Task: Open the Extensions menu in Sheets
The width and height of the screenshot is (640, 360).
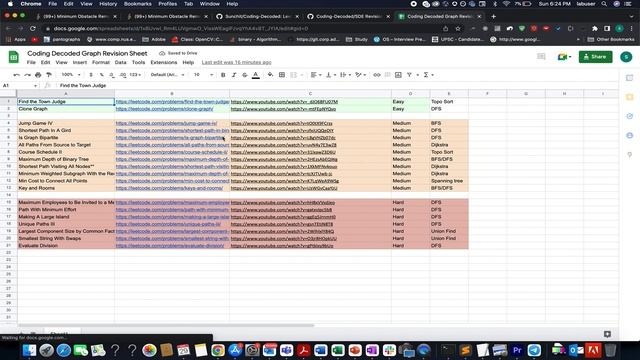Action: click(x=164, y=62)
